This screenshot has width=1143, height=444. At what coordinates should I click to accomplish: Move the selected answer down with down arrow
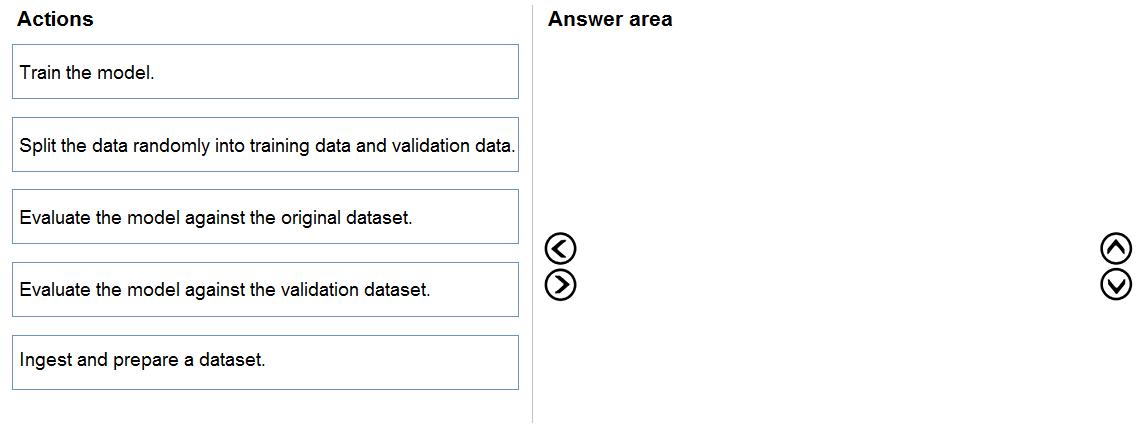point(1115,285)
